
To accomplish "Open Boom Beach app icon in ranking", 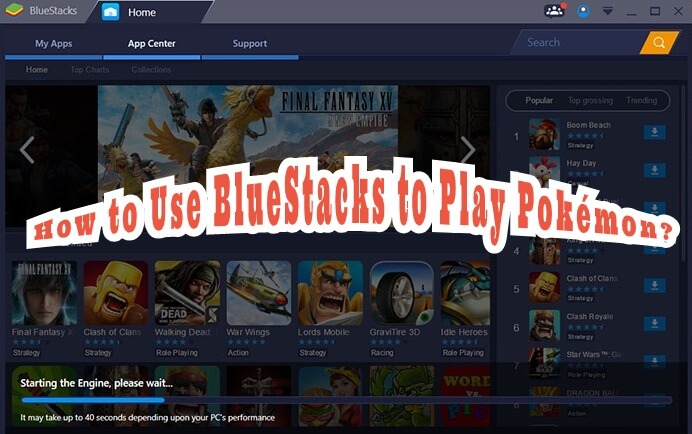I will (x=544, y=134).
